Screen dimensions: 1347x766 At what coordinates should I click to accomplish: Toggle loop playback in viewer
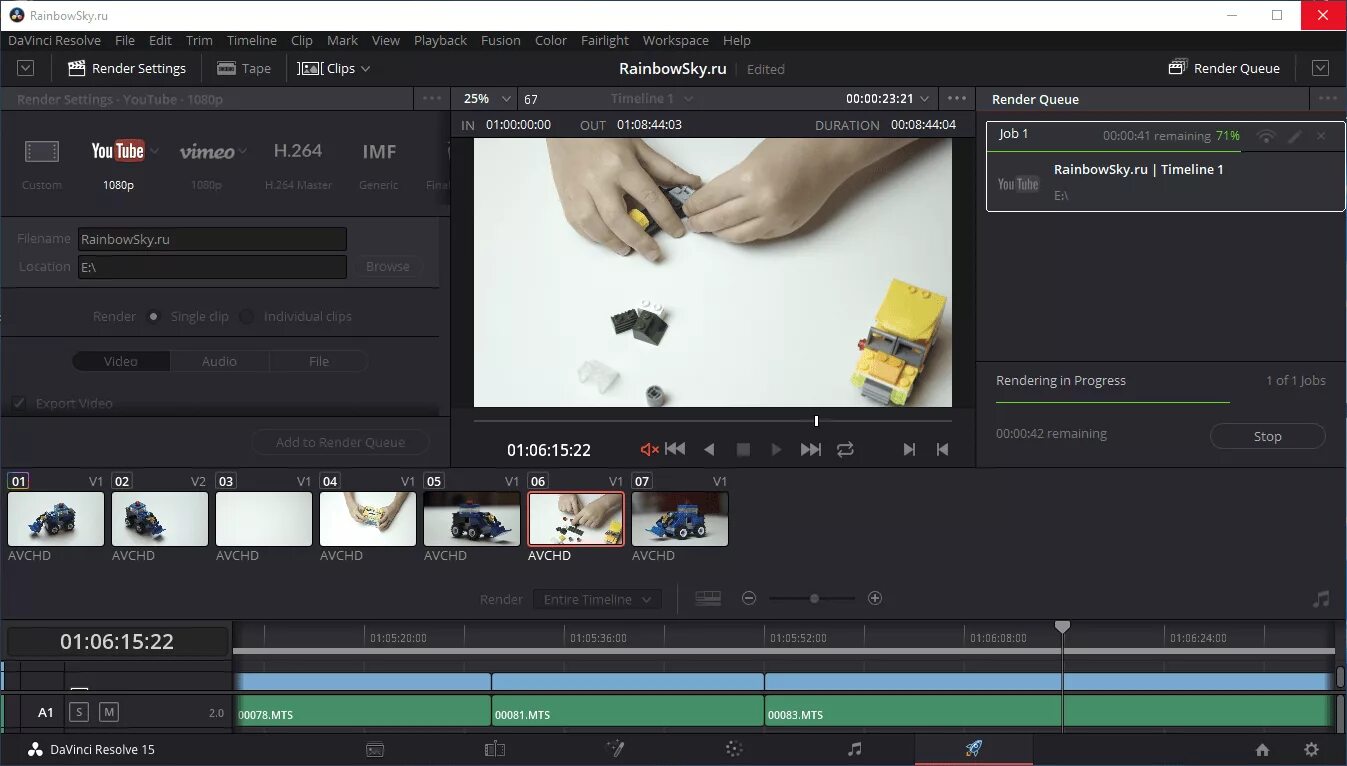coord(845,450)
